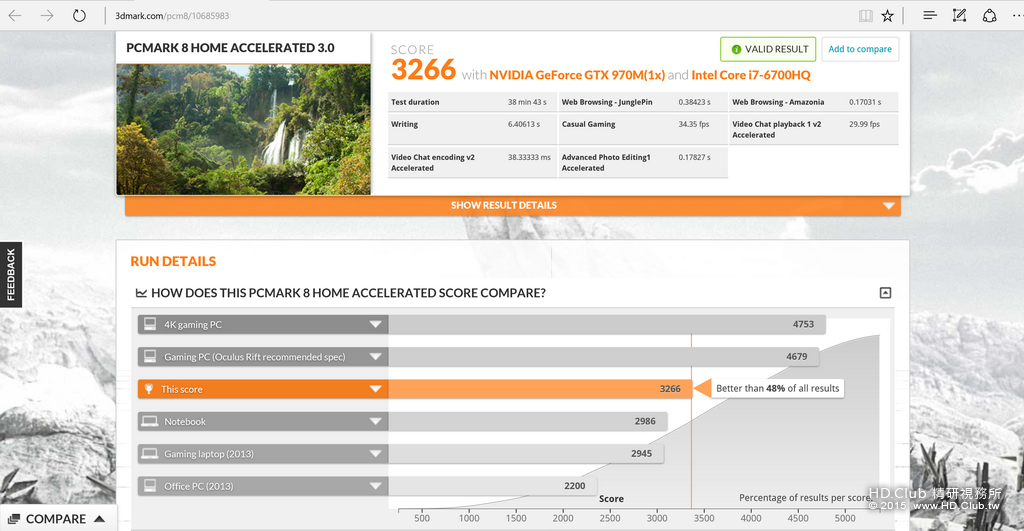Click the 2945 Gaming laptop score bar
Screen dimensions: 1024x531
tap(526, 454)
